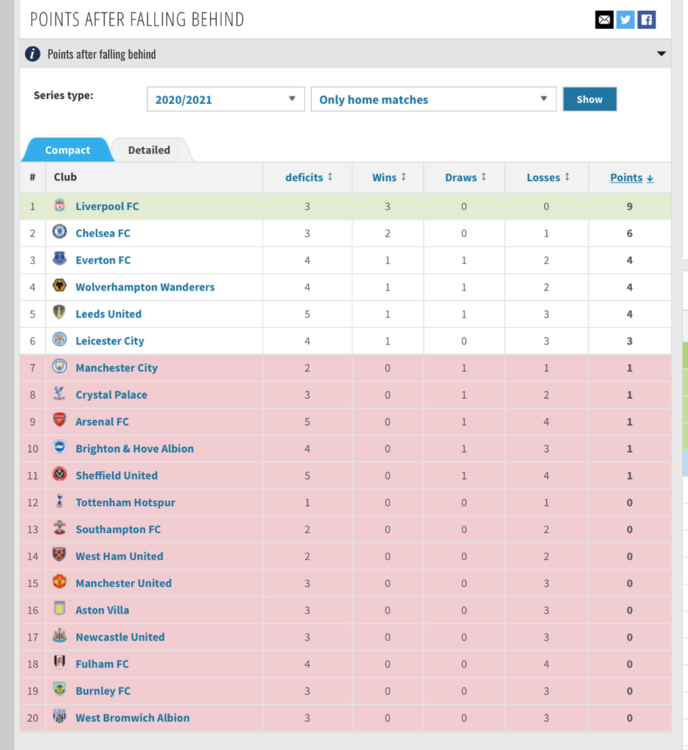Click the Show button
The width and height of the screenshot is (688, 750).
click(x=589, y=99)
